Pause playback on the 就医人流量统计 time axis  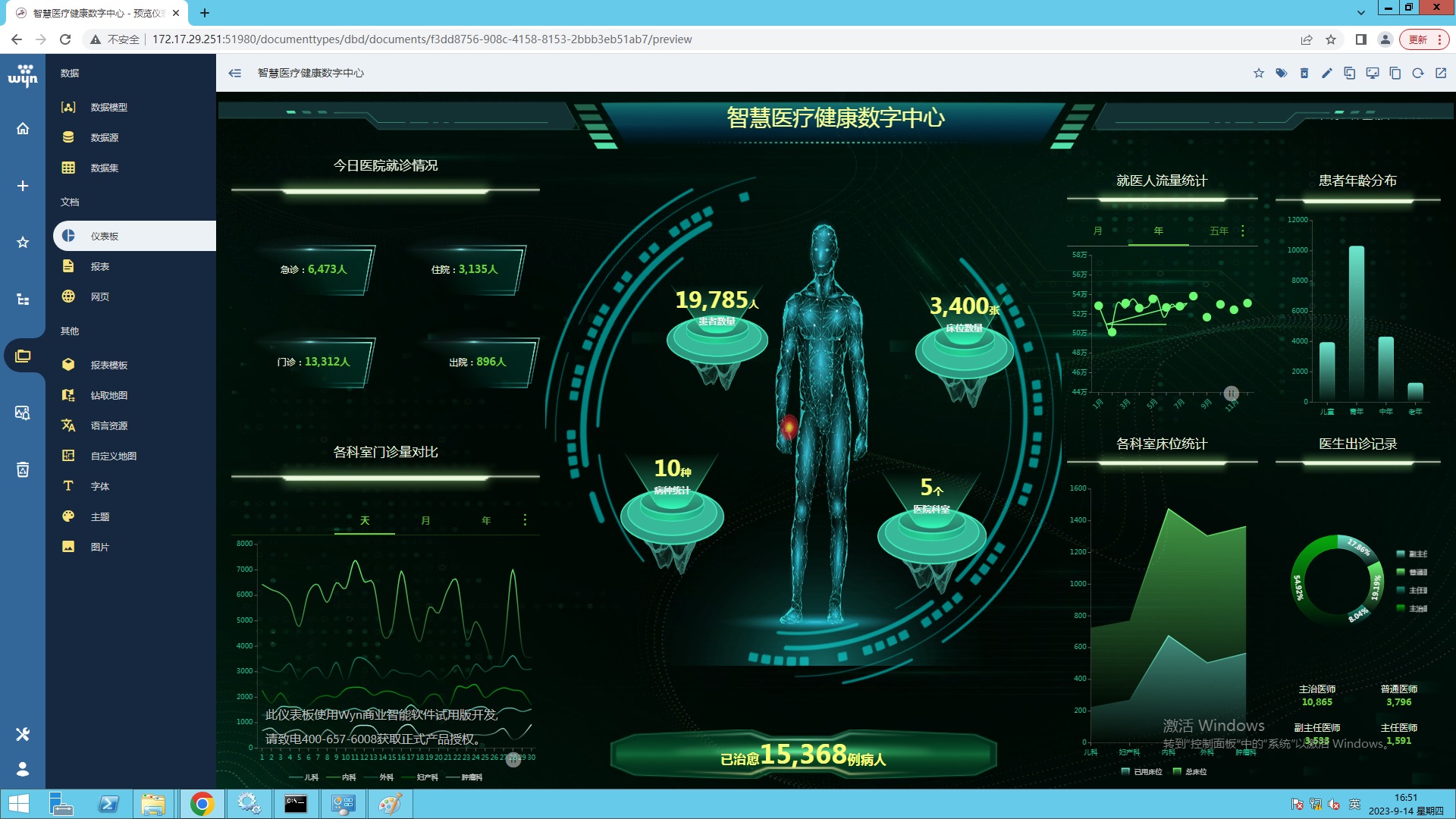1231,393
